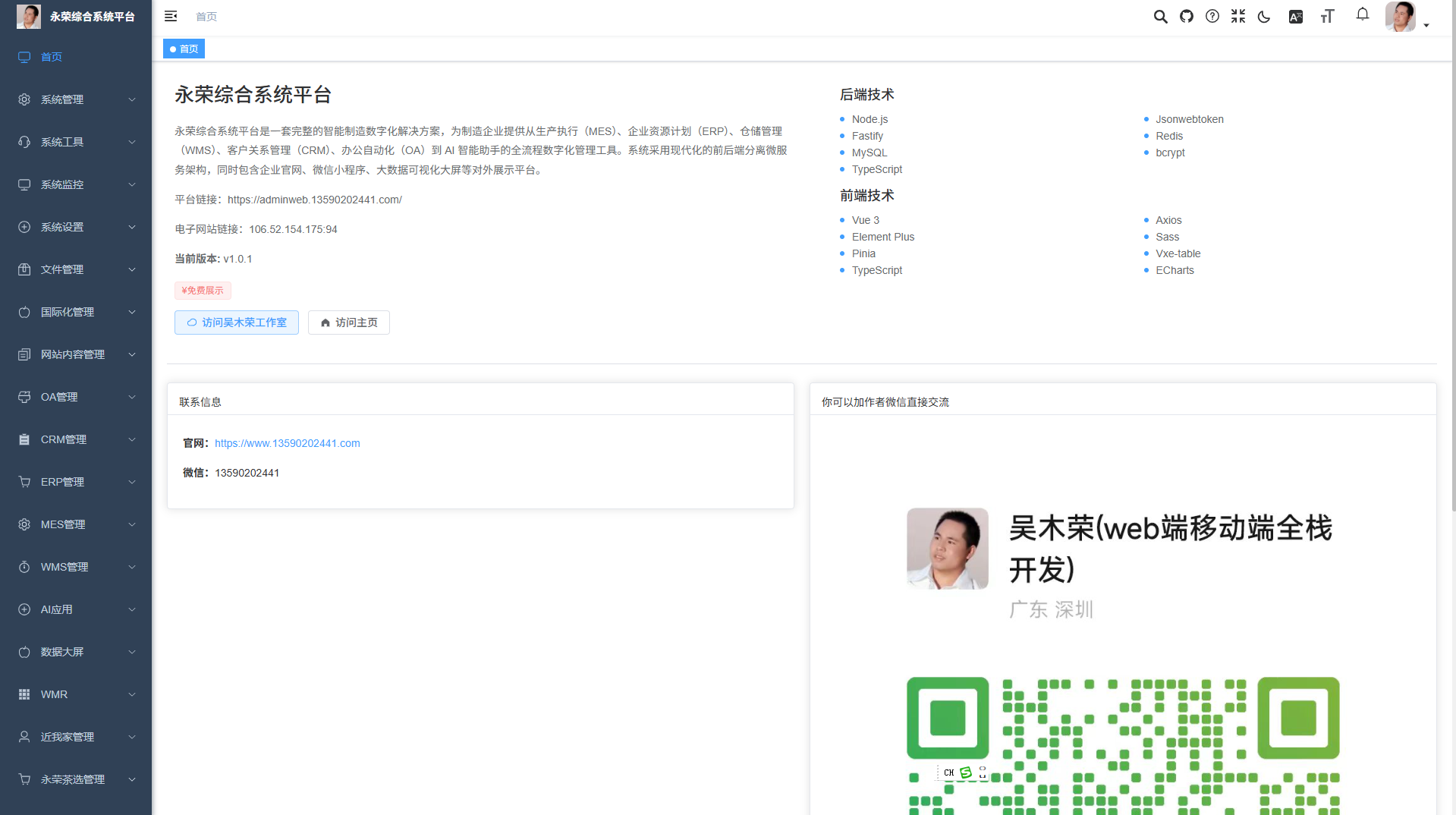Click the 首页 breadcrumb in header

(x=206, y=17)
